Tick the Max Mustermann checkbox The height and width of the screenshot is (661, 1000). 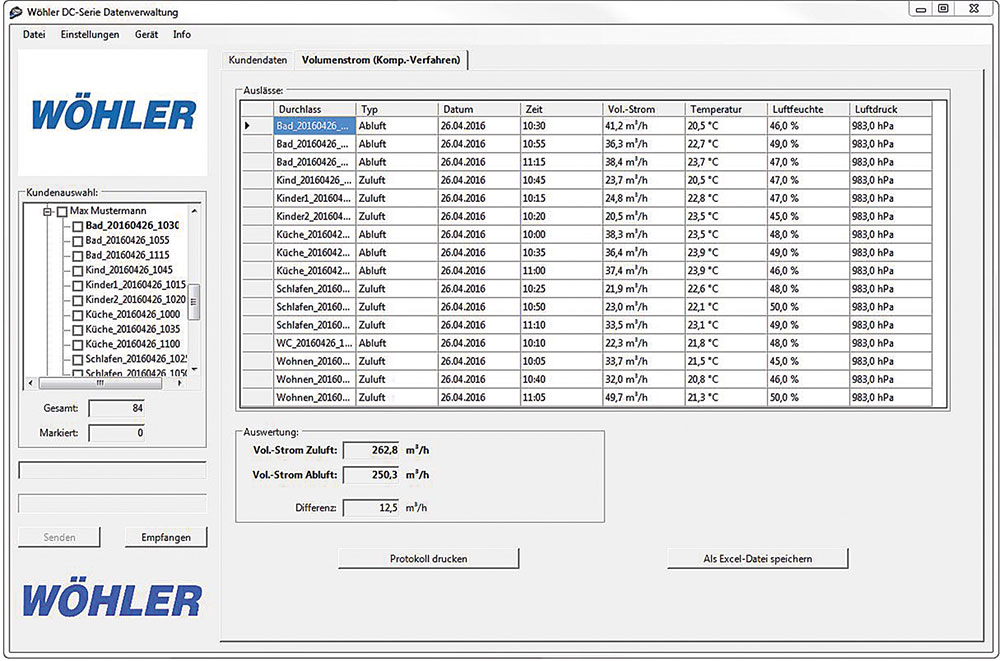click(x=62, y=211)
